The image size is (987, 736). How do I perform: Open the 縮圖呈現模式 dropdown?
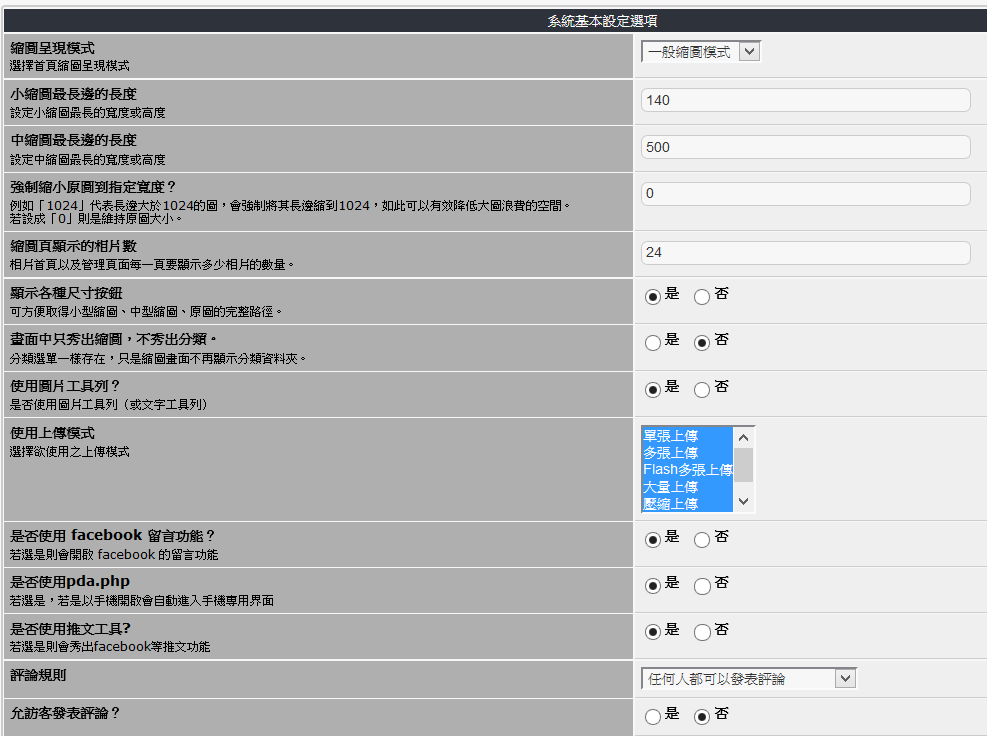click(700, 51)
